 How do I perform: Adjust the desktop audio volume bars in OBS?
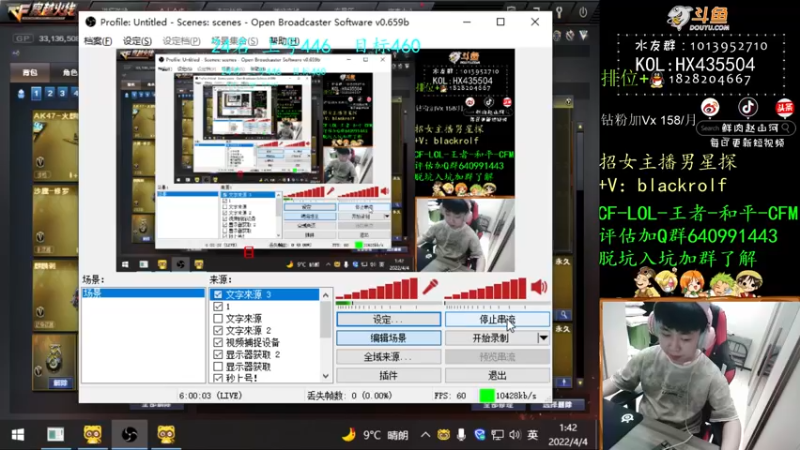[x=486, y=289]
